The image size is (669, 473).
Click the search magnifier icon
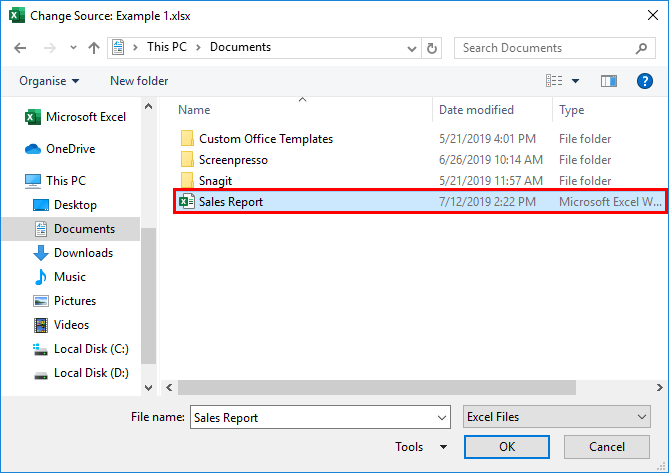pyautogui.click(x=641, y=48)
